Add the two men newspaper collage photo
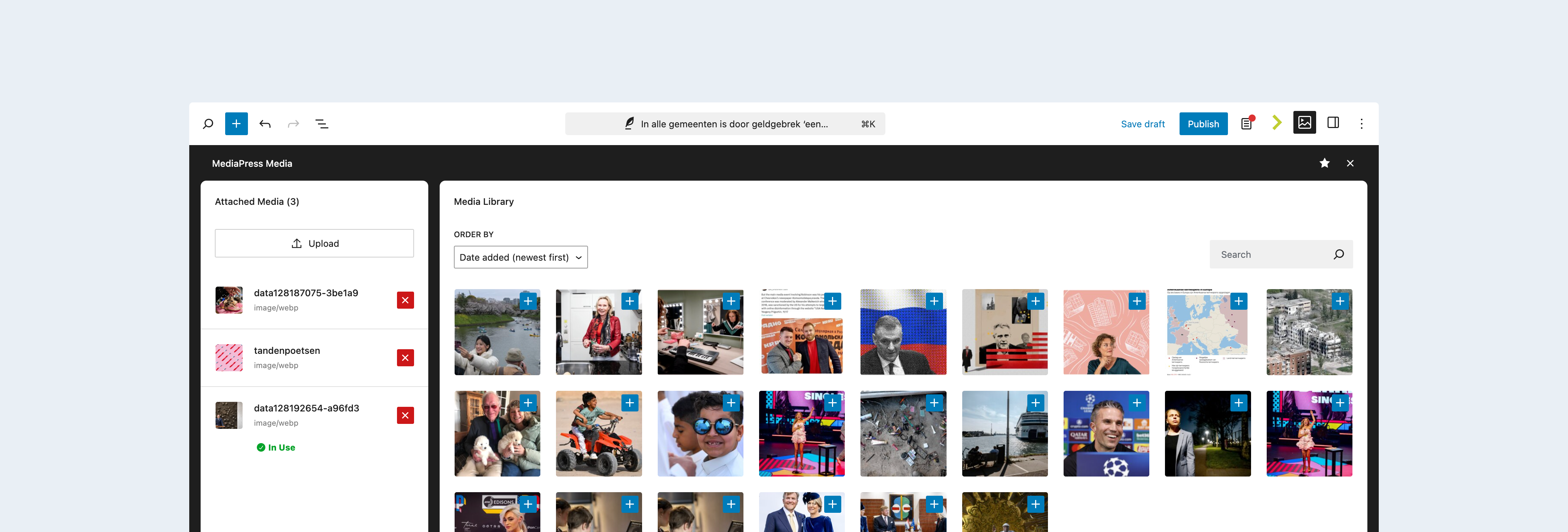The image size is (1568, 532). (x=833, y=301)
